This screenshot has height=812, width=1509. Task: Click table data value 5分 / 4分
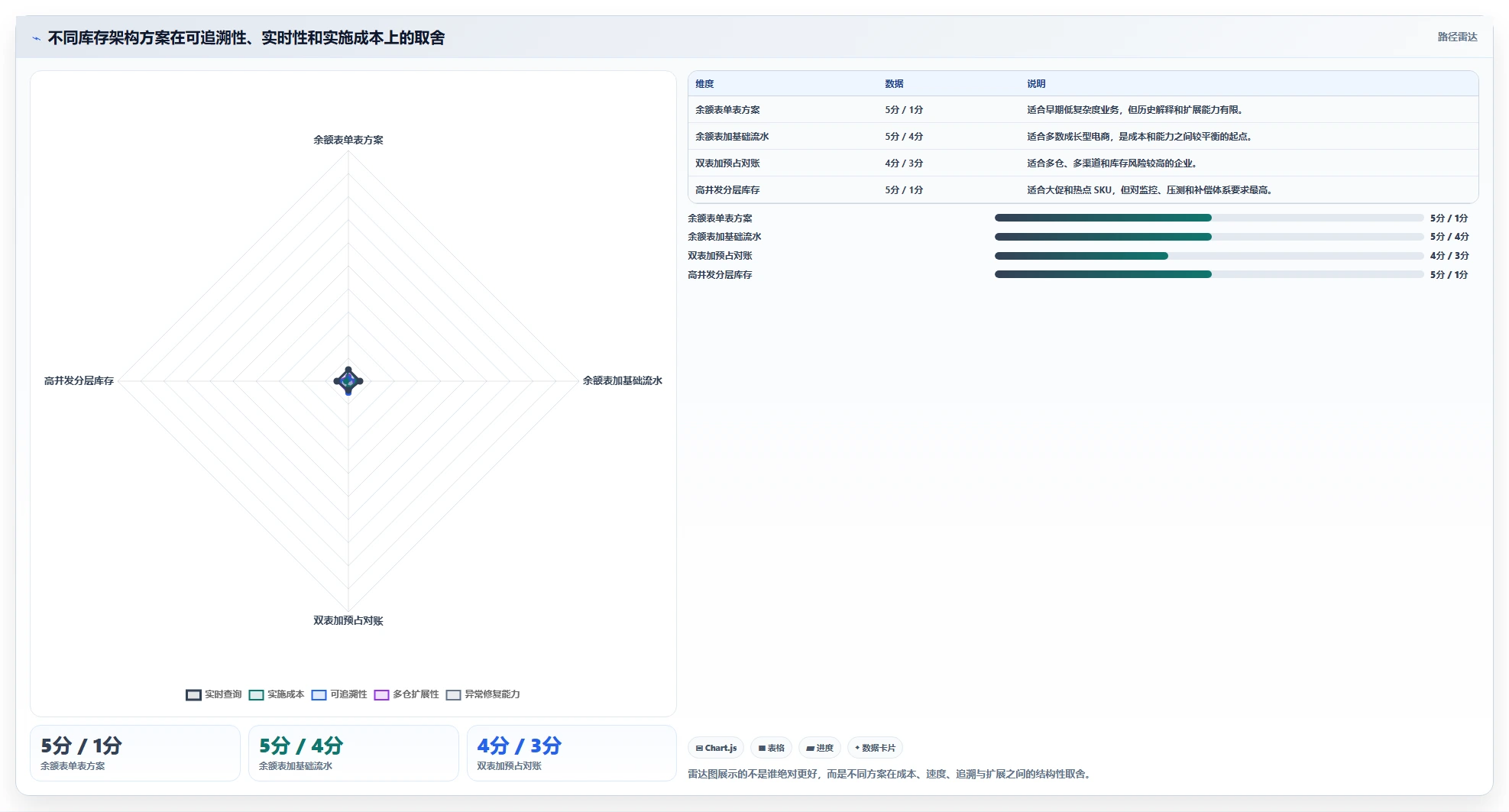tap(904, 137)
